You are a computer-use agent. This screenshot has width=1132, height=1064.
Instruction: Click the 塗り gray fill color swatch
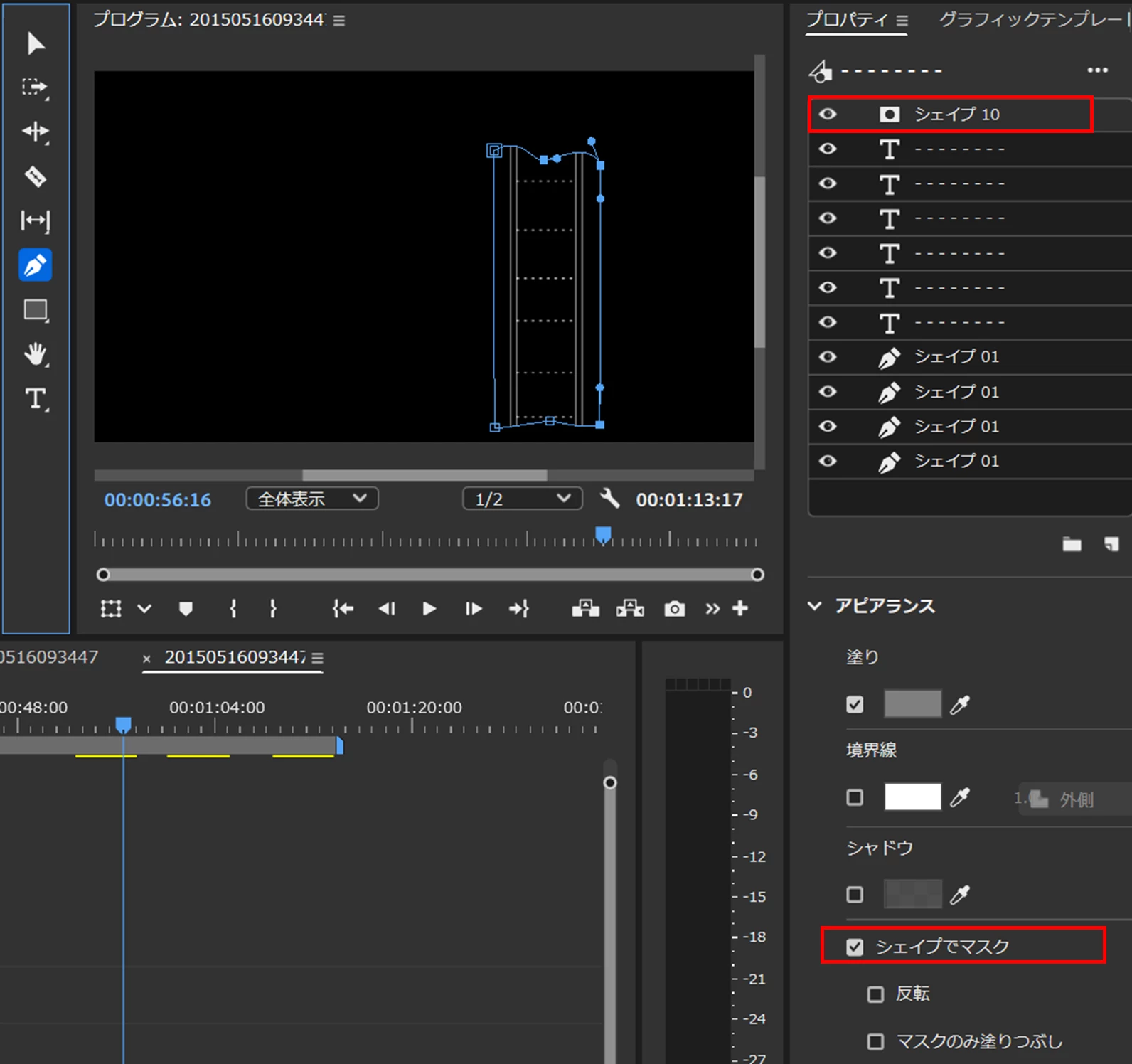pos(912,704)
